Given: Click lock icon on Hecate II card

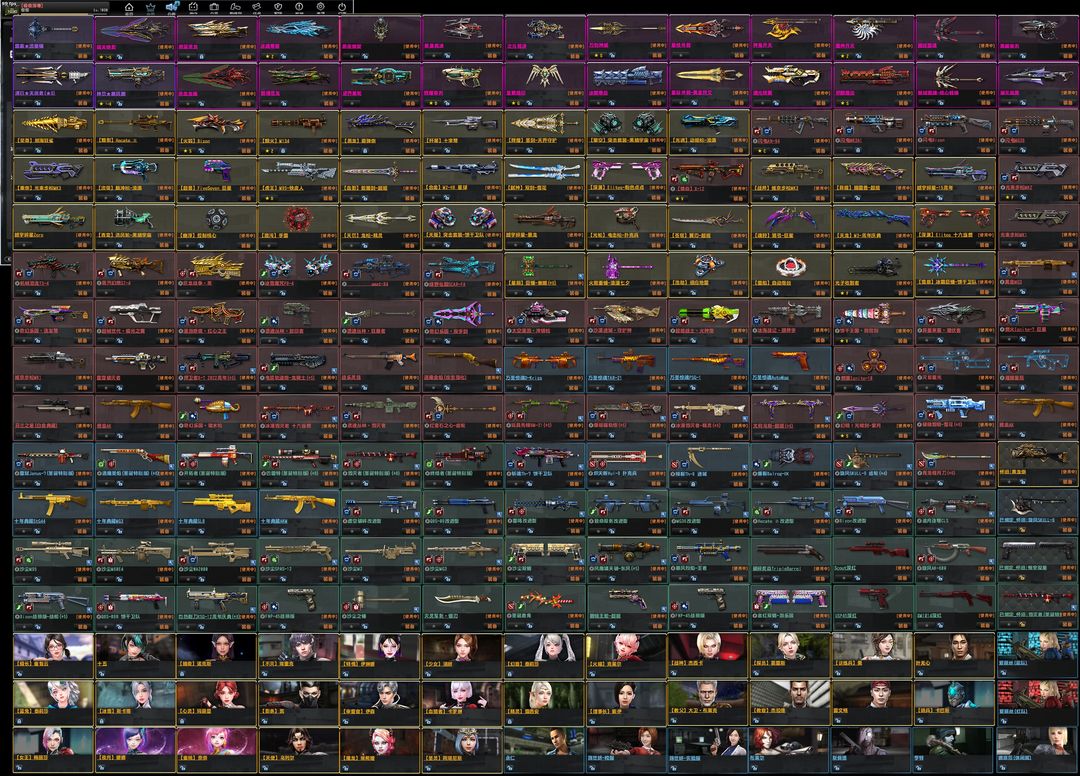Looking at the screenshot, I should (121, 150).
